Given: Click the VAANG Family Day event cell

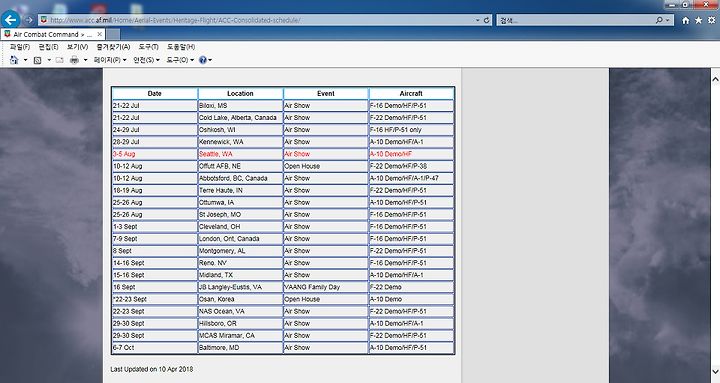Looking at the screenshot, I should coord(326,287).
